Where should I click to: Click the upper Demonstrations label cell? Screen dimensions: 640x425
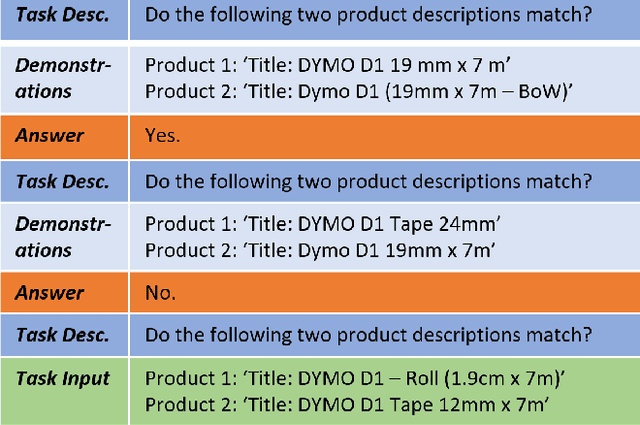pos(63,78)
